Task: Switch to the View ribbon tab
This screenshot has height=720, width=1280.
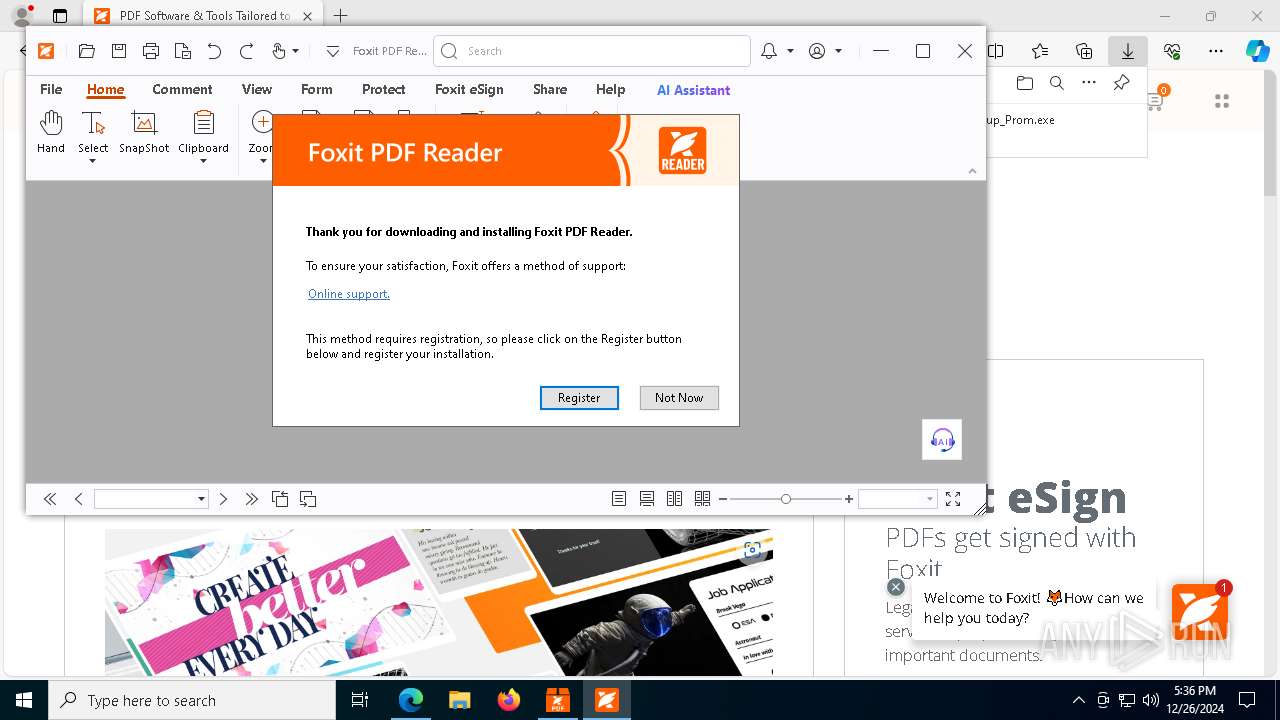Action: 257,89
